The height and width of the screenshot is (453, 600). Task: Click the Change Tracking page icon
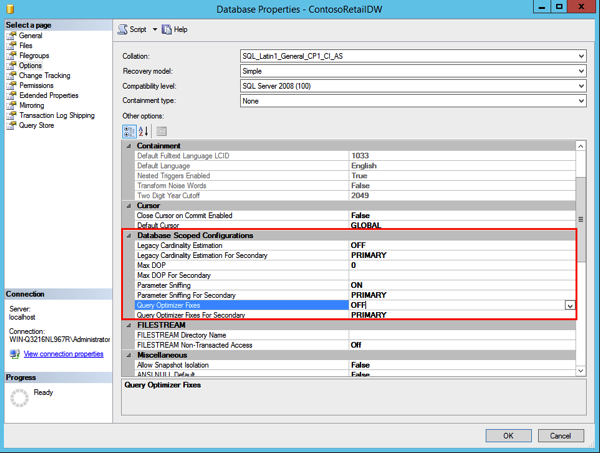tap(11, 75)
